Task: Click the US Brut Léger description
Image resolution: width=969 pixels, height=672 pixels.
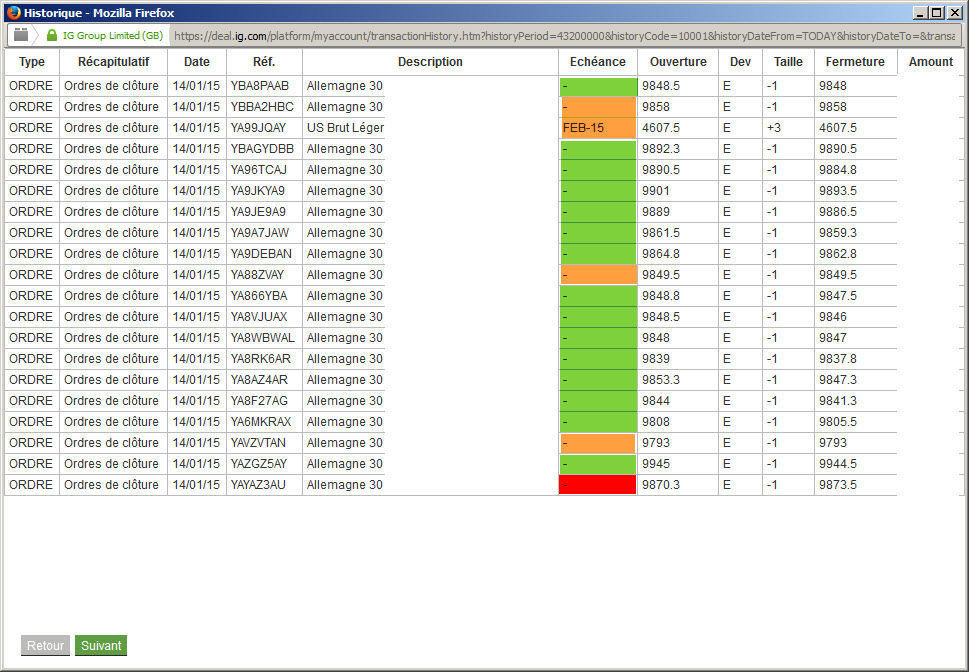Action: [x=345, y=128]
